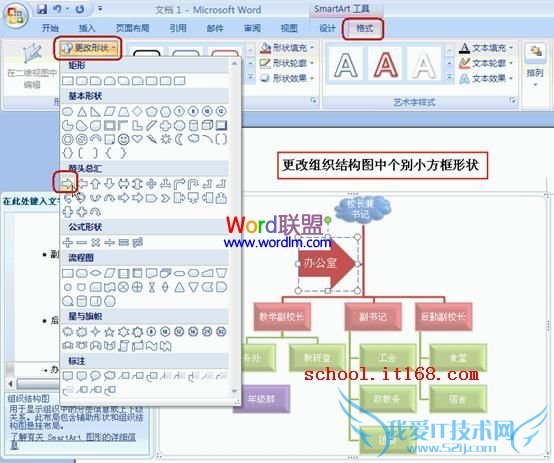Choose the minus equation shape
This screenshot has width=554, height=463.
(x=82, y=242)
